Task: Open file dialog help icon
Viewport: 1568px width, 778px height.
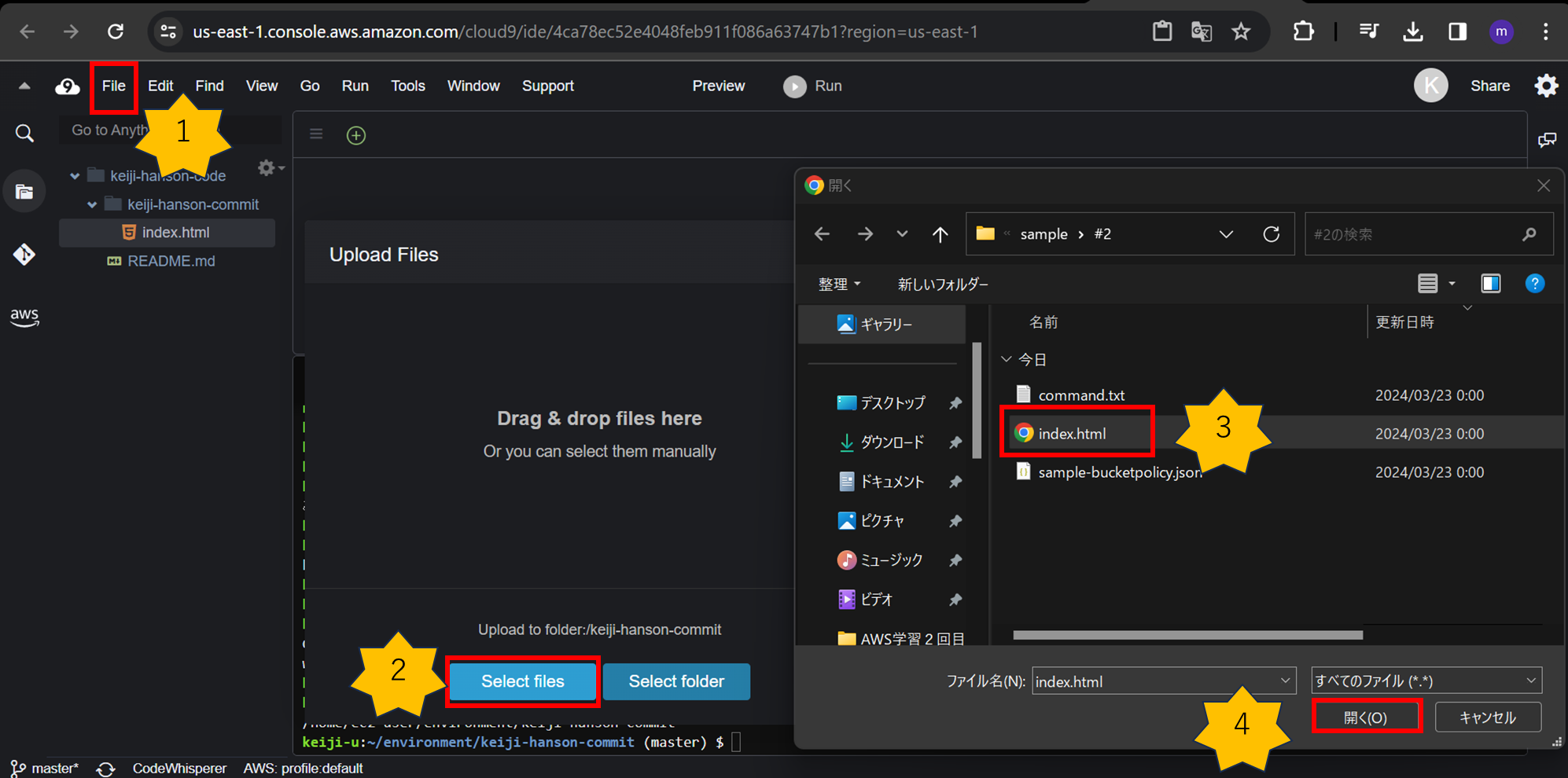Action: (x=1534, y=284)
